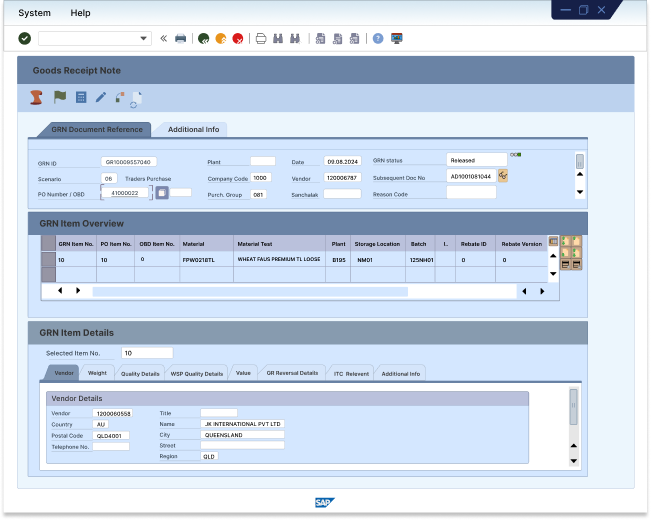Click cell WHEAT FAUS PREMIUM TL LOOSE
Viewport: 651px width, 520px height.
coord(279,259)
